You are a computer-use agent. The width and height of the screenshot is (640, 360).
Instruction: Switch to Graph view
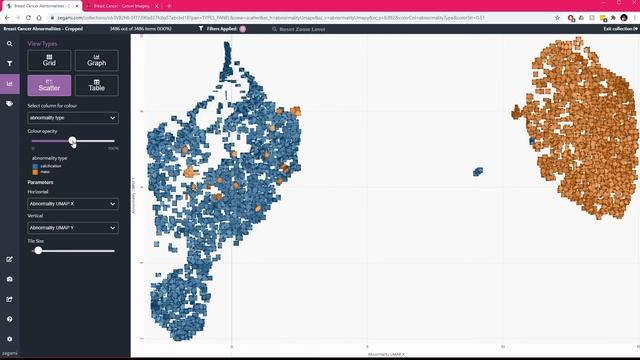tap(97, 60)
